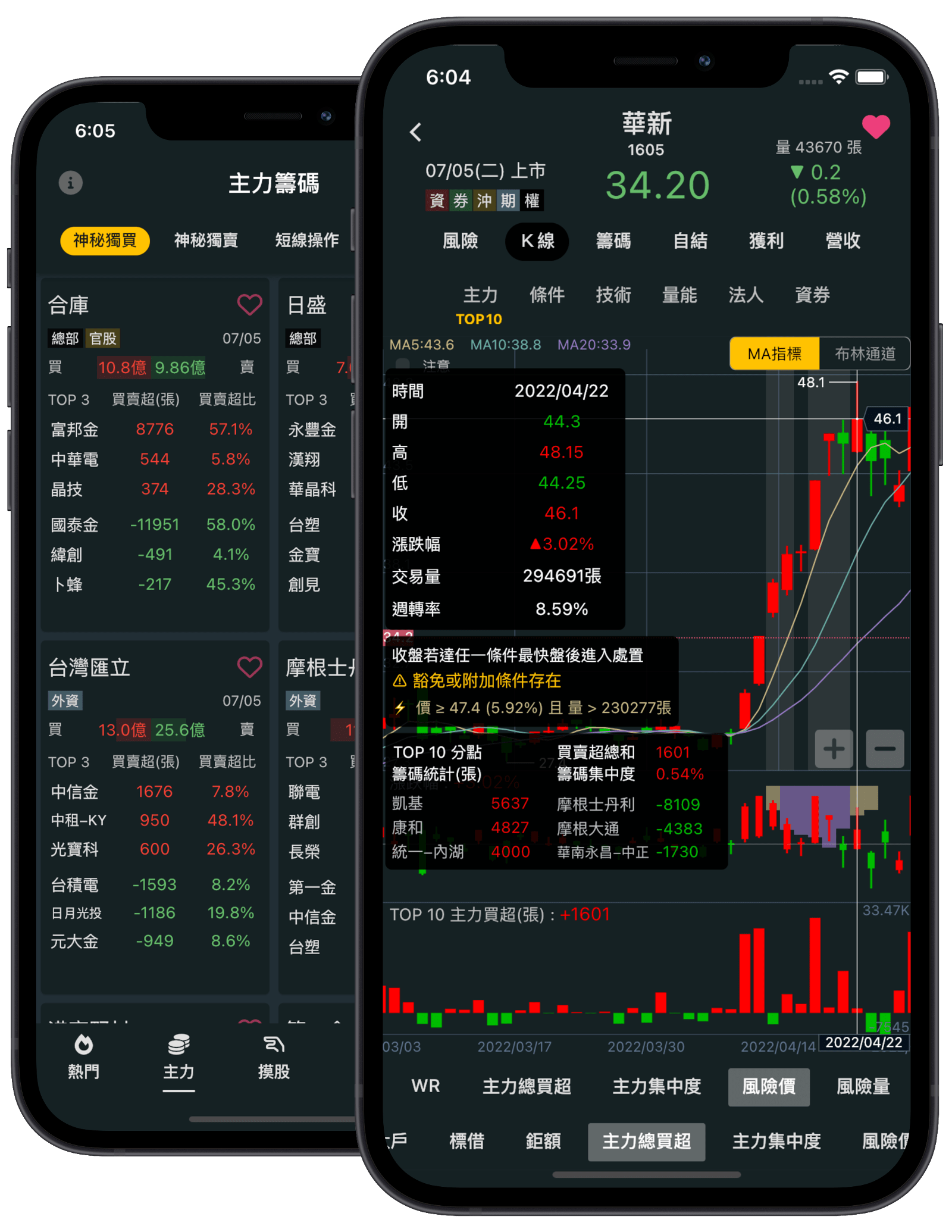
Task: Select 2022/04/22 date marker on chart axis
Action: (x=863, y=1042)
